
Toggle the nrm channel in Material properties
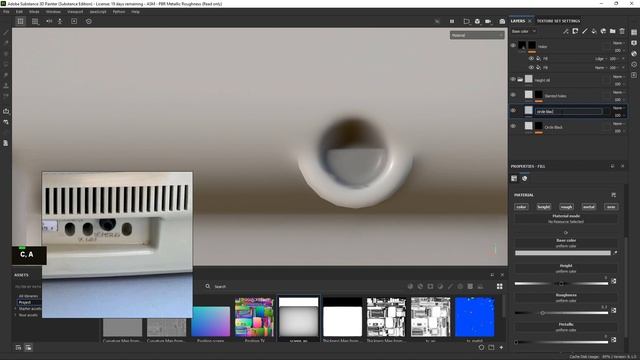click(x=611, y=207)
